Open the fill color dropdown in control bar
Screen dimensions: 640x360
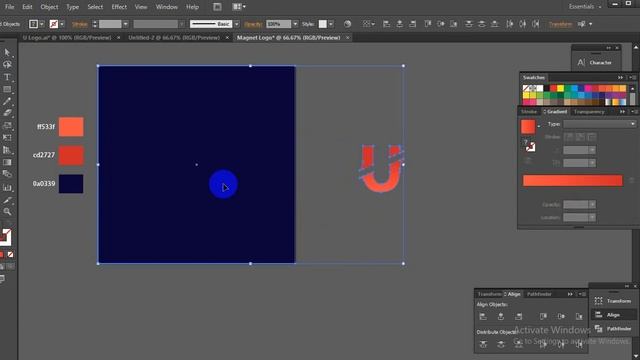coord(42,24)
